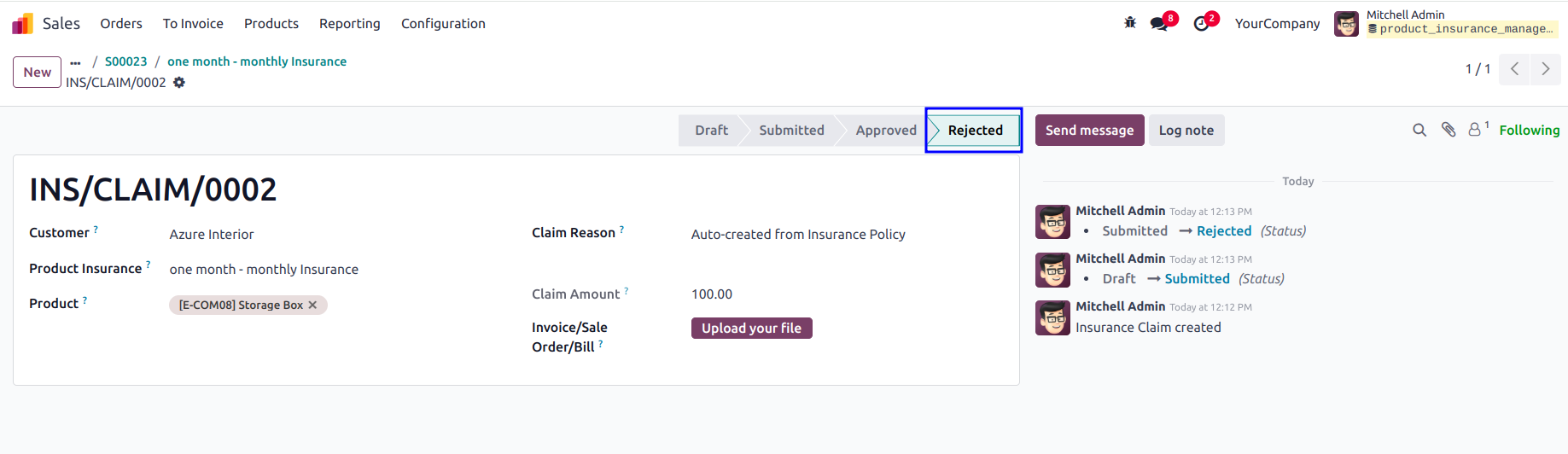Open the debug bug icon menu
This screenshot has height=454, width=1568.
pyautogui.click(x=1130, y=23)
